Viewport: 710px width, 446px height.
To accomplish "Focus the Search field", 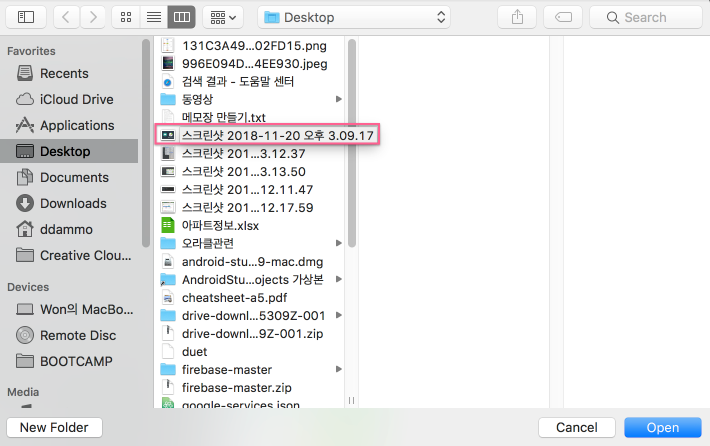I will coord(646,17).
